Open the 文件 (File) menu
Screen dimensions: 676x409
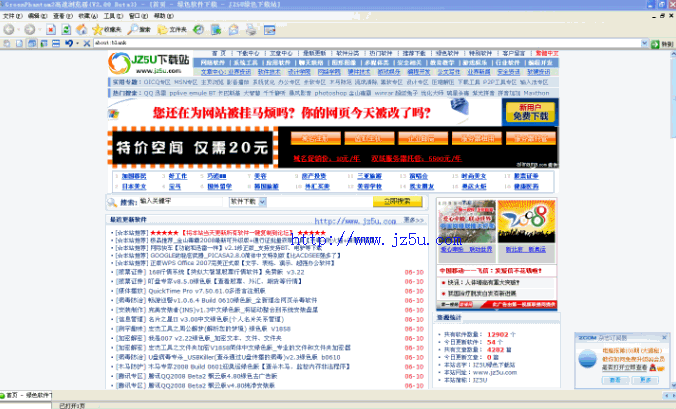[12, 16]
